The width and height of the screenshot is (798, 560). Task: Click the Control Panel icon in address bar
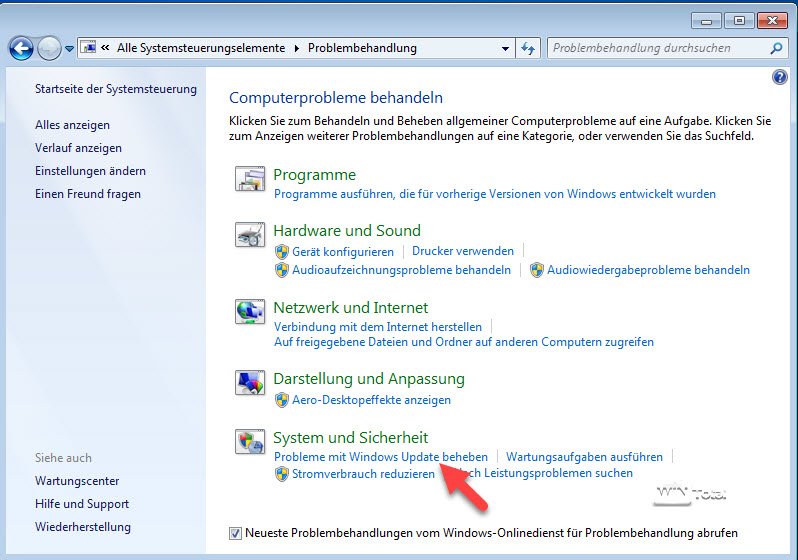[x=89, y=48]
